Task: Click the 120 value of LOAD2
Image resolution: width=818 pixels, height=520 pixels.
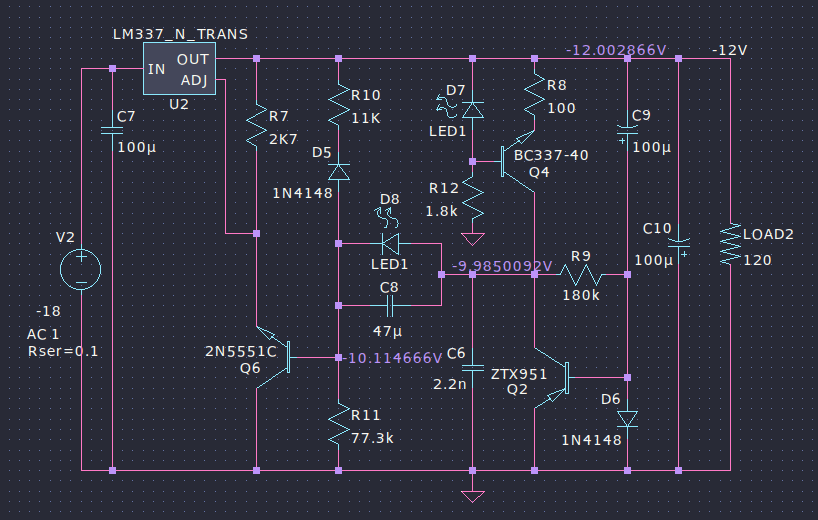Action: pyautogui.click(x=757, y=260)
